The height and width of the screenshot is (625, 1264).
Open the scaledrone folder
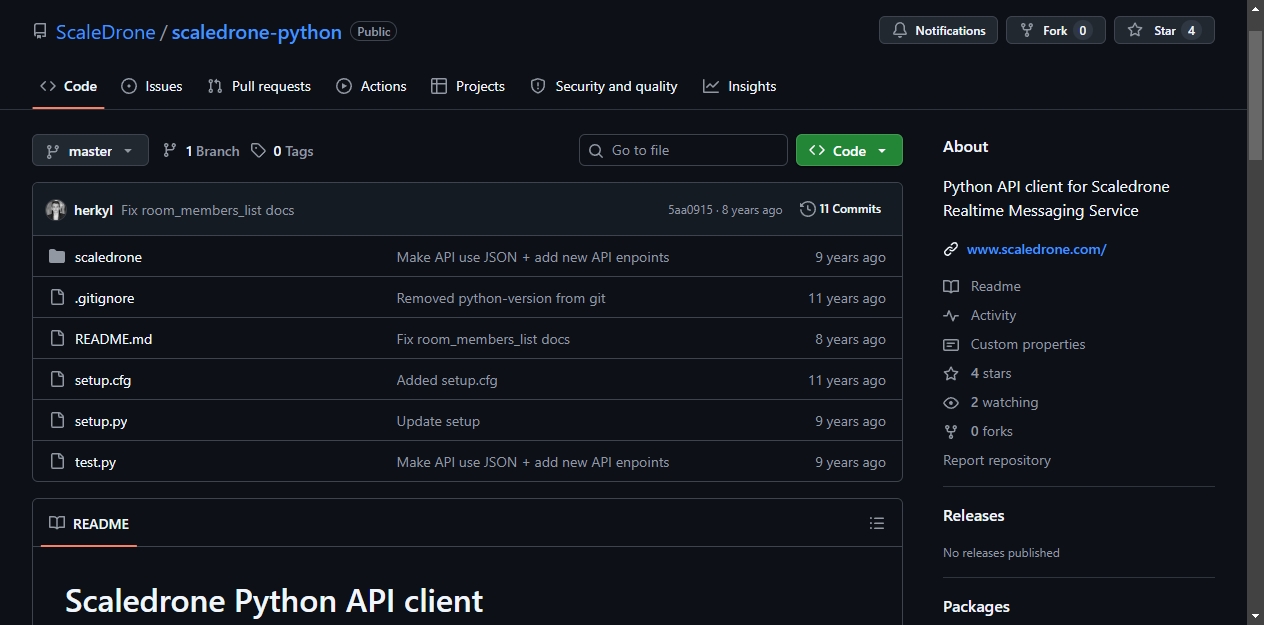pyautogui.click(x=108, y=257)
